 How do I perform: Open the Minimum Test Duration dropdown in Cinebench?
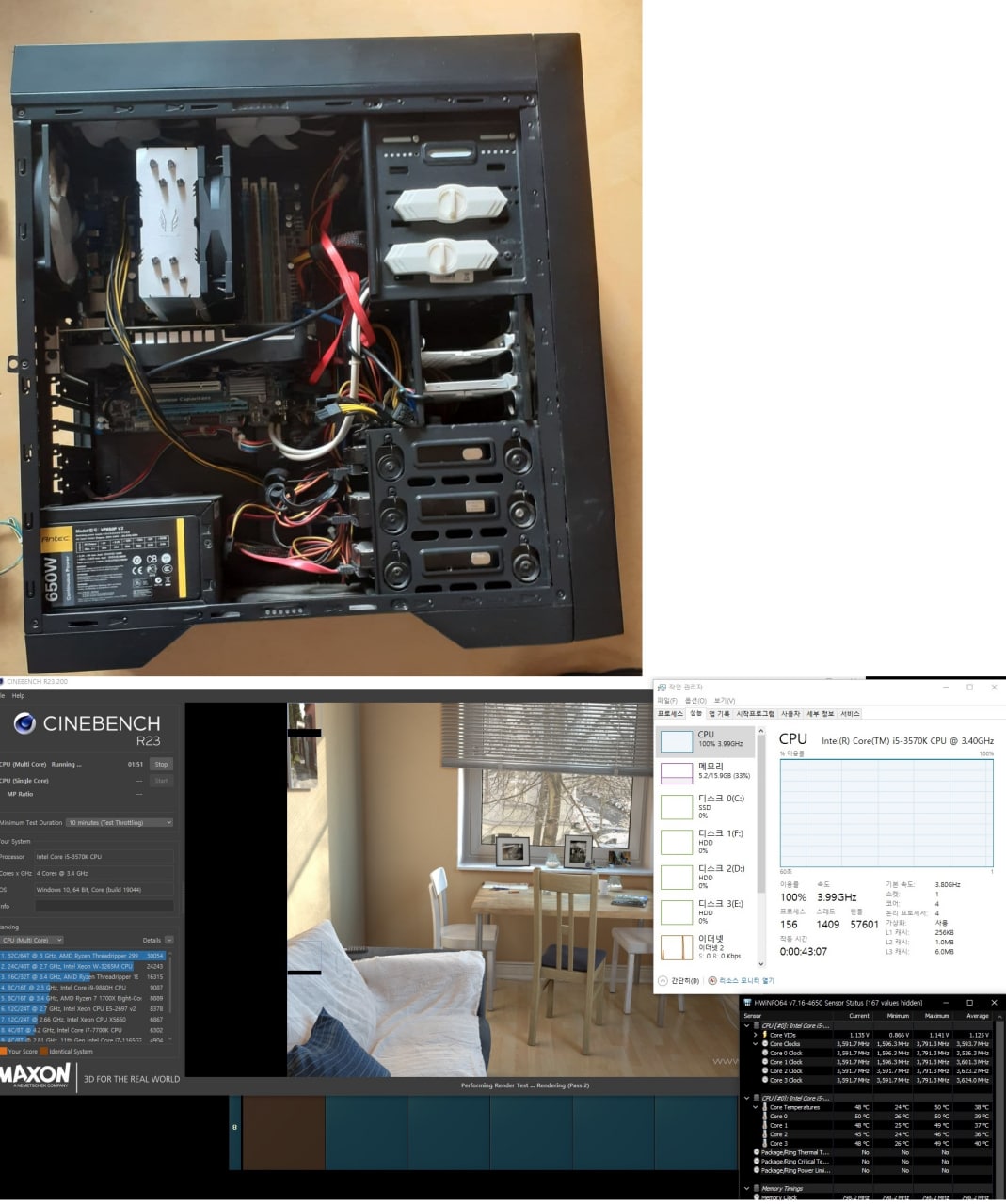coord(120,822)
